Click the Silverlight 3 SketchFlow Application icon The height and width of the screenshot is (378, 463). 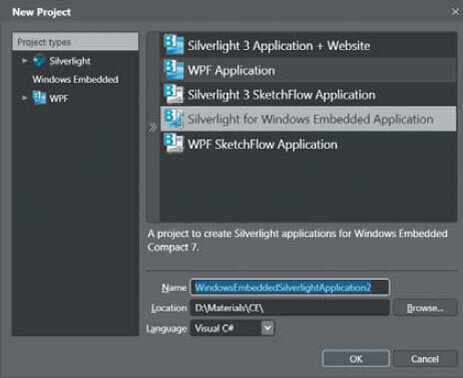pos(174,94)
